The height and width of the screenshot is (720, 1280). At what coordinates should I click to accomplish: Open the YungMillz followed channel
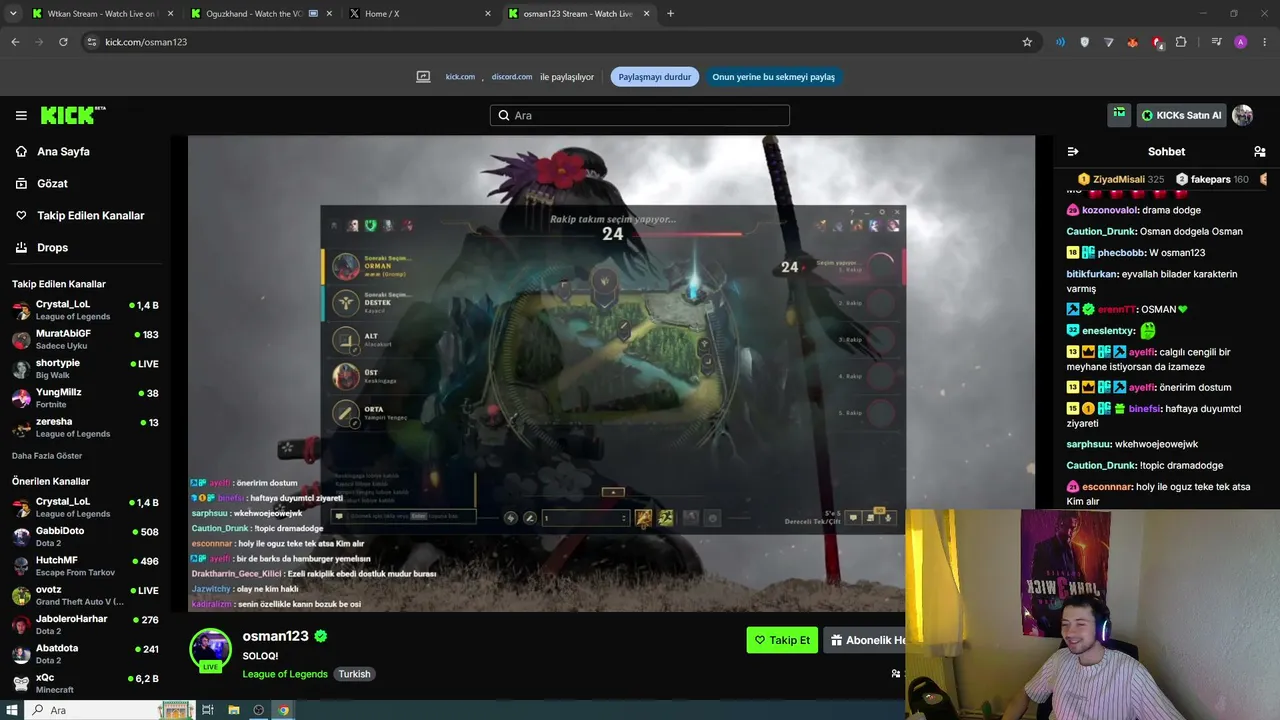(85, 397)
